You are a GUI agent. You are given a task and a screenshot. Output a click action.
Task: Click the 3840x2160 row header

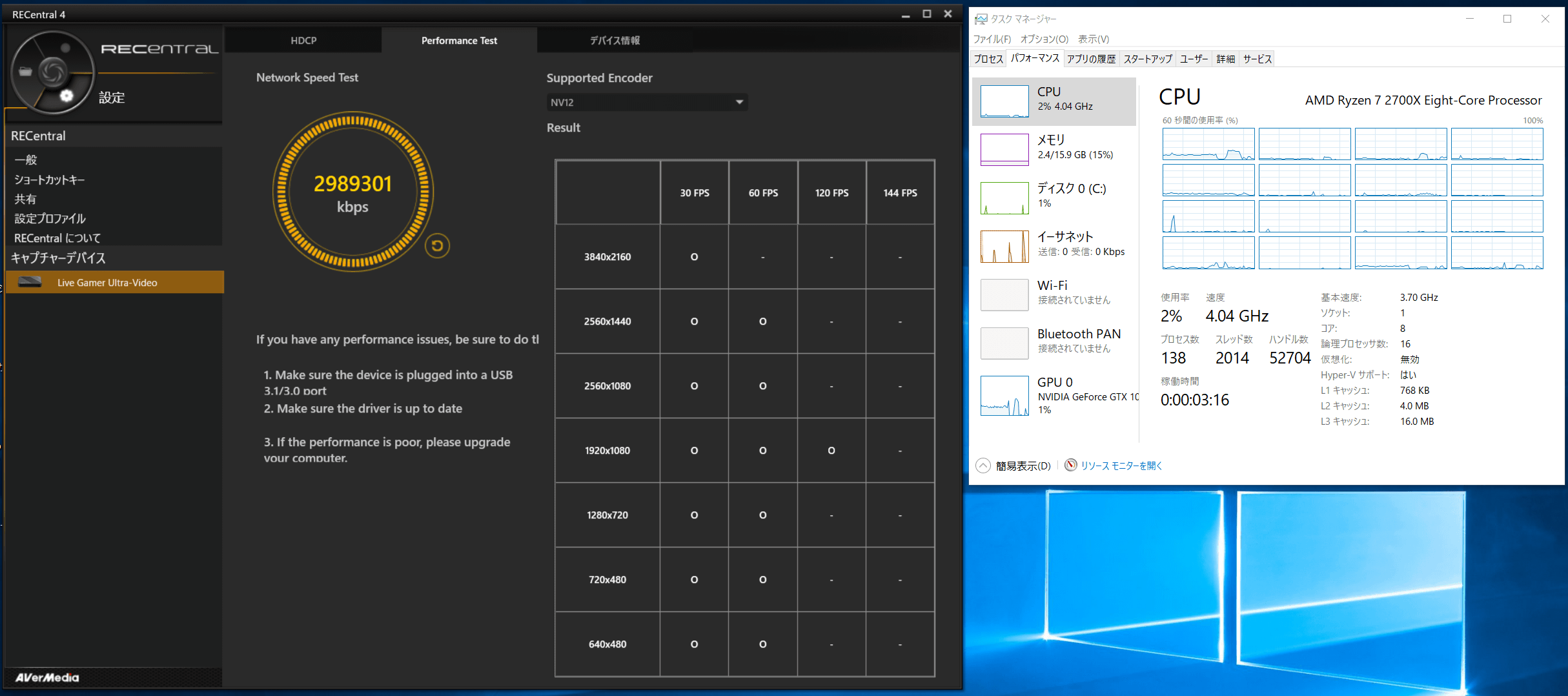607,256
